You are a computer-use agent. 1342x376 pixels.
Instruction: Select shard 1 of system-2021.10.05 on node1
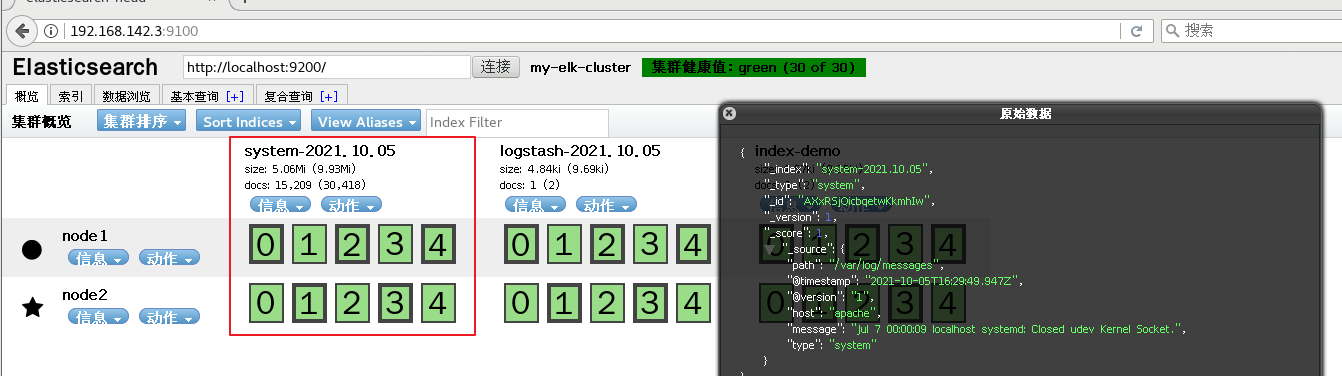tap(308, 245)
